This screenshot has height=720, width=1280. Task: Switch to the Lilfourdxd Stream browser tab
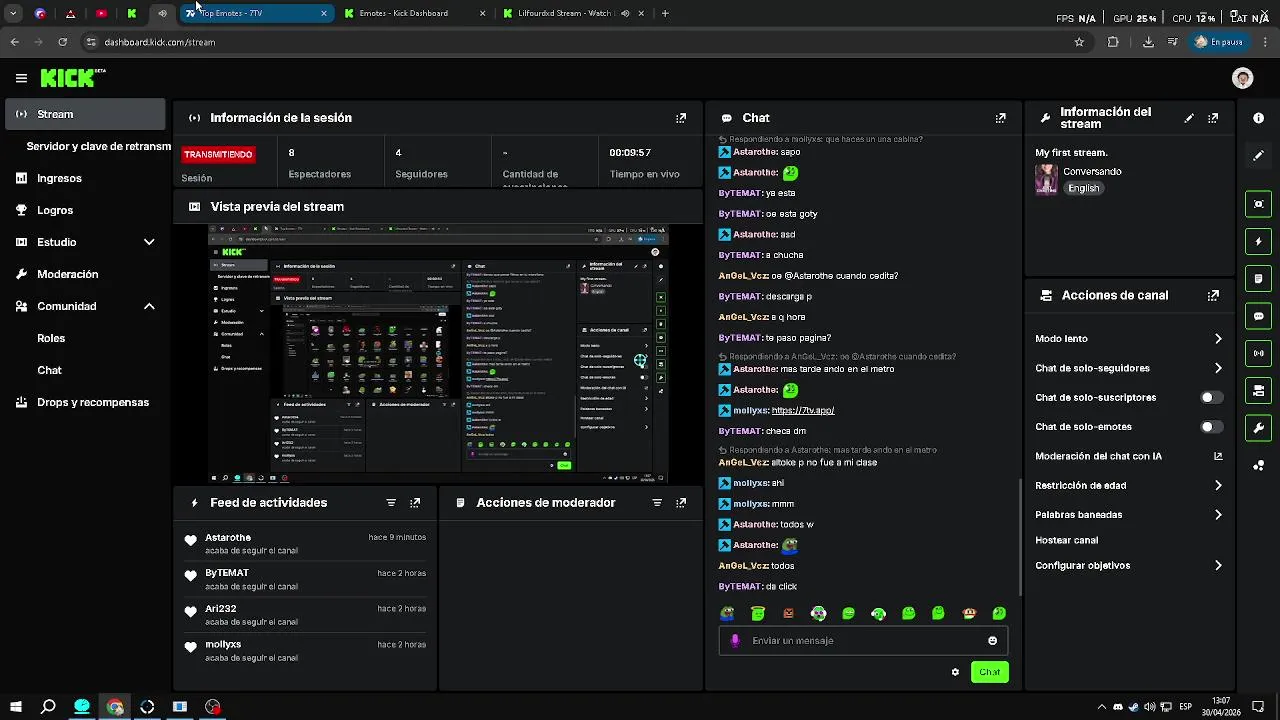574,13
